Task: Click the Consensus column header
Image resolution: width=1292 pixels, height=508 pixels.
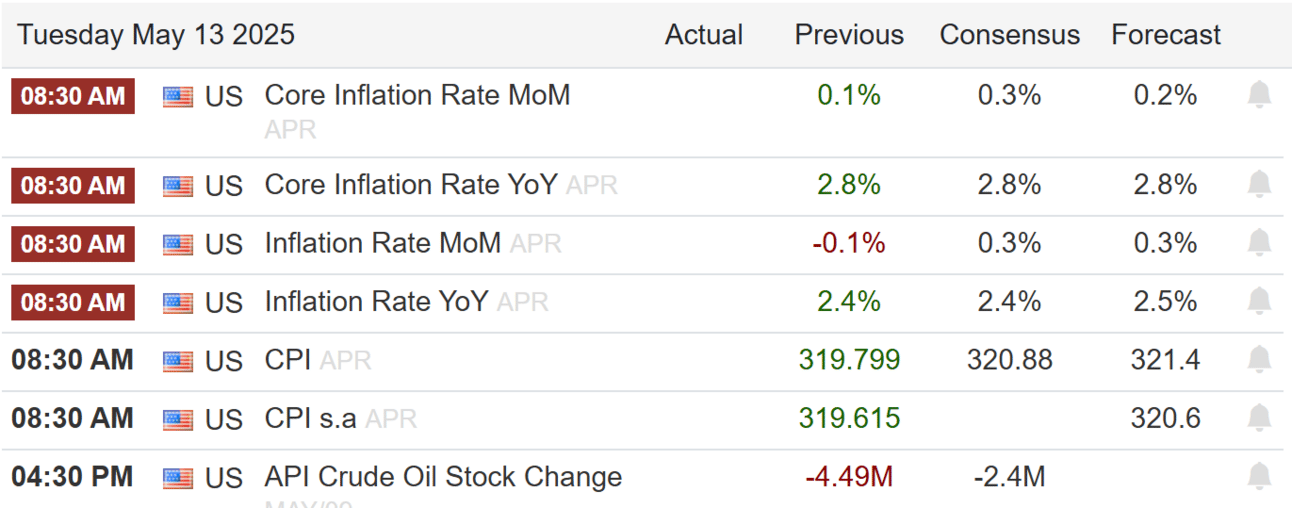Action: (1009, 35)
